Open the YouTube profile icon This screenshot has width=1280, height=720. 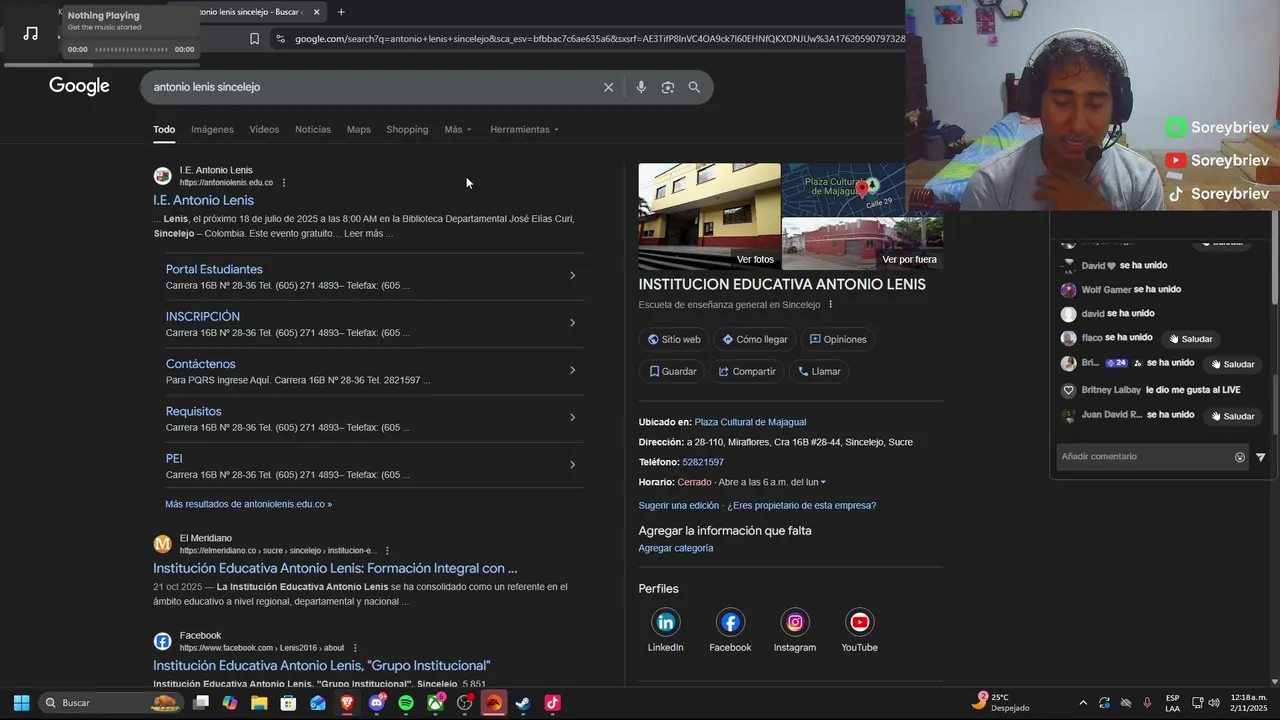click(859, 622)
